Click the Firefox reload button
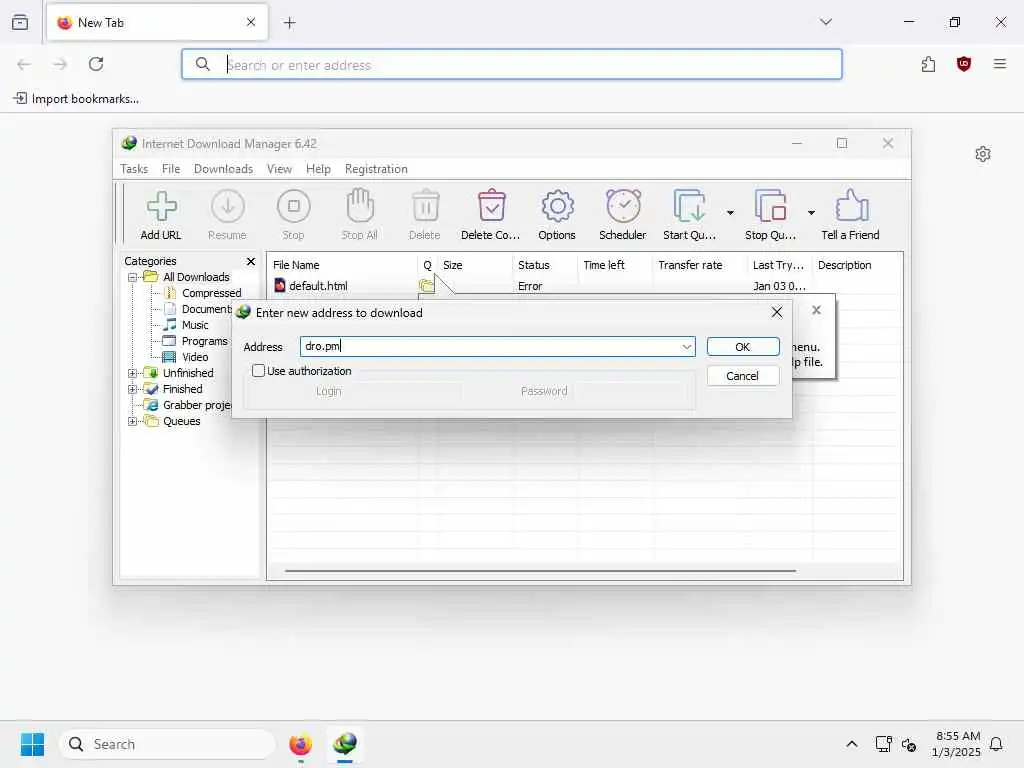This screenshot has width=1024, height=768. pyautogui.click(x=96, y=64)
